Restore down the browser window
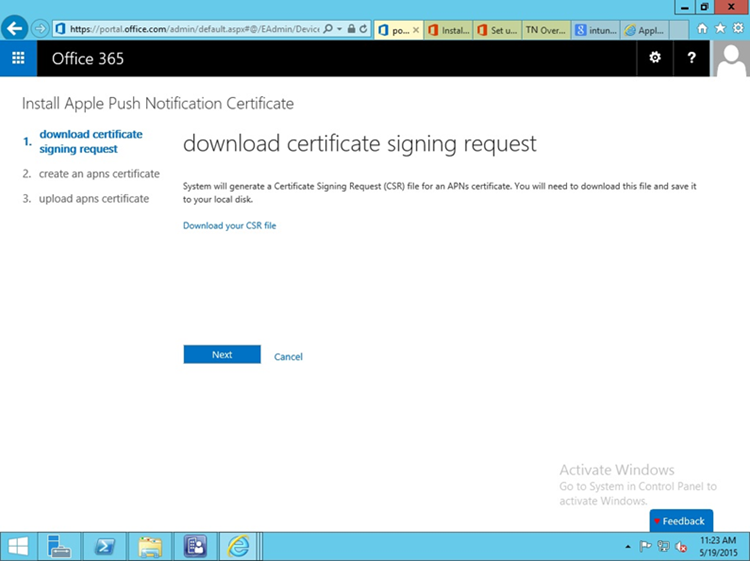The height and width of the screenshot is (561, 750). click(x=705, y=7)
